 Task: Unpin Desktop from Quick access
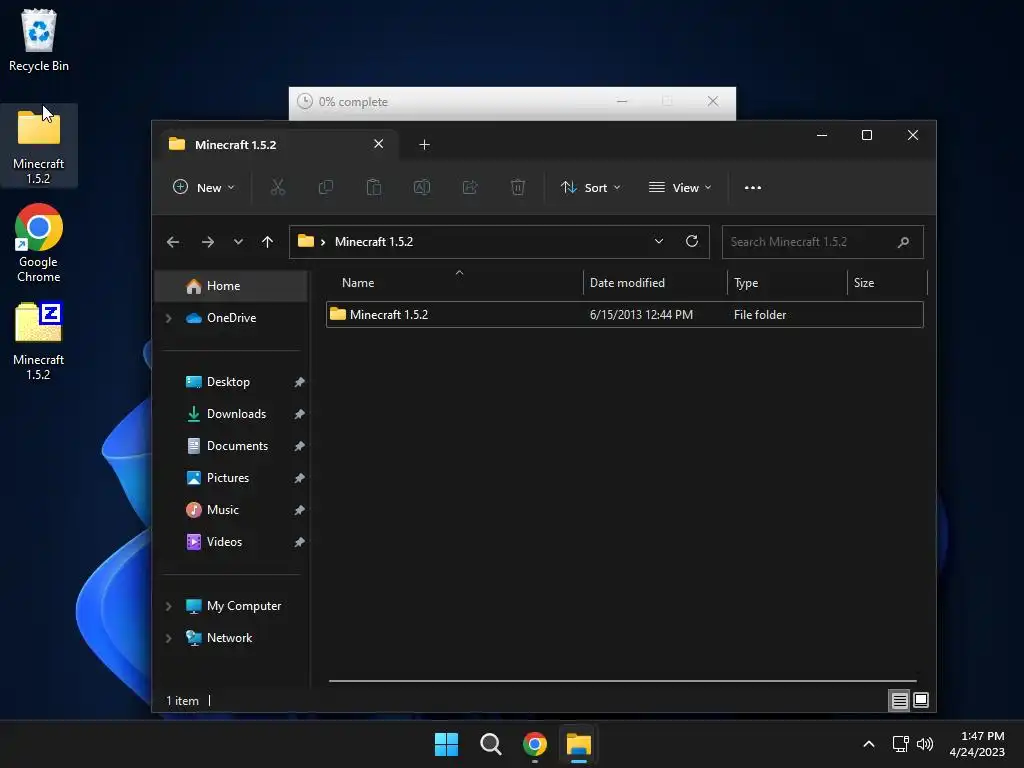click(x=299, y=382)
